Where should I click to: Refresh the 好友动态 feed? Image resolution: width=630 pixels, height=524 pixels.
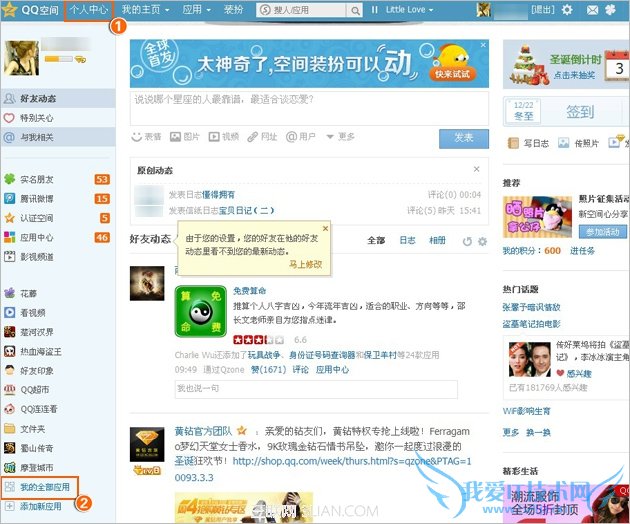tap(466, 241)
